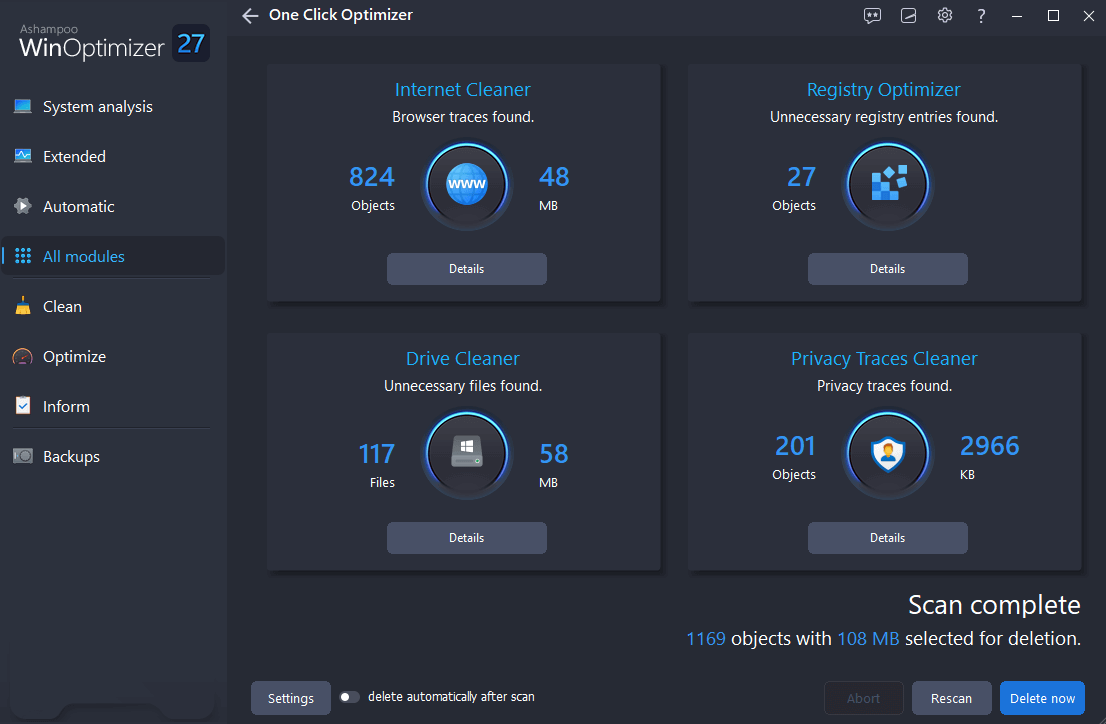Image resolution: width=1106 pixels, height=724 pixels.
Task: Click the Internet Cleaner globe icon
Action: click(x=466, y=184)
